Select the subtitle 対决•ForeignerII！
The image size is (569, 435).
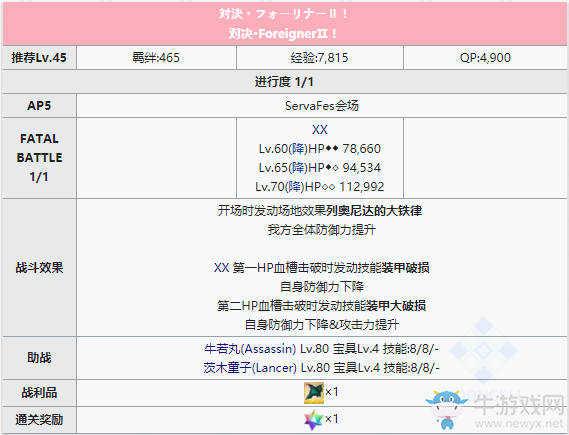click(x=283, y=34)
